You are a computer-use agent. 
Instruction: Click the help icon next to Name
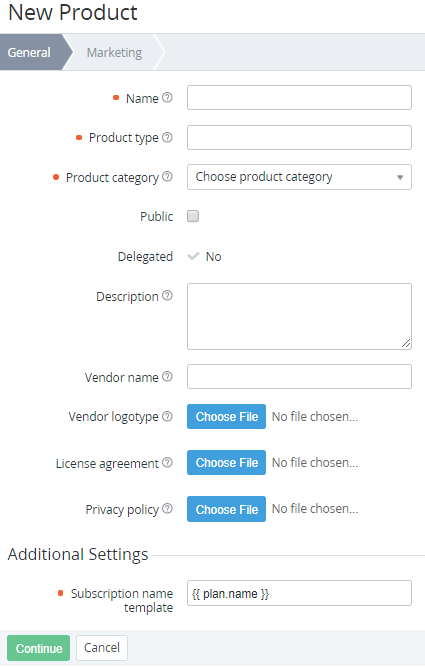pos(167,98)
